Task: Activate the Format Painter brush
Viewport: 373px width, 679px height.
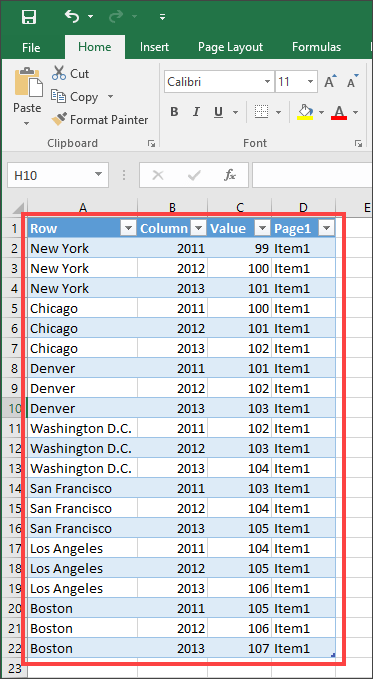Action: pyautogui.click(x=100, y=120)
